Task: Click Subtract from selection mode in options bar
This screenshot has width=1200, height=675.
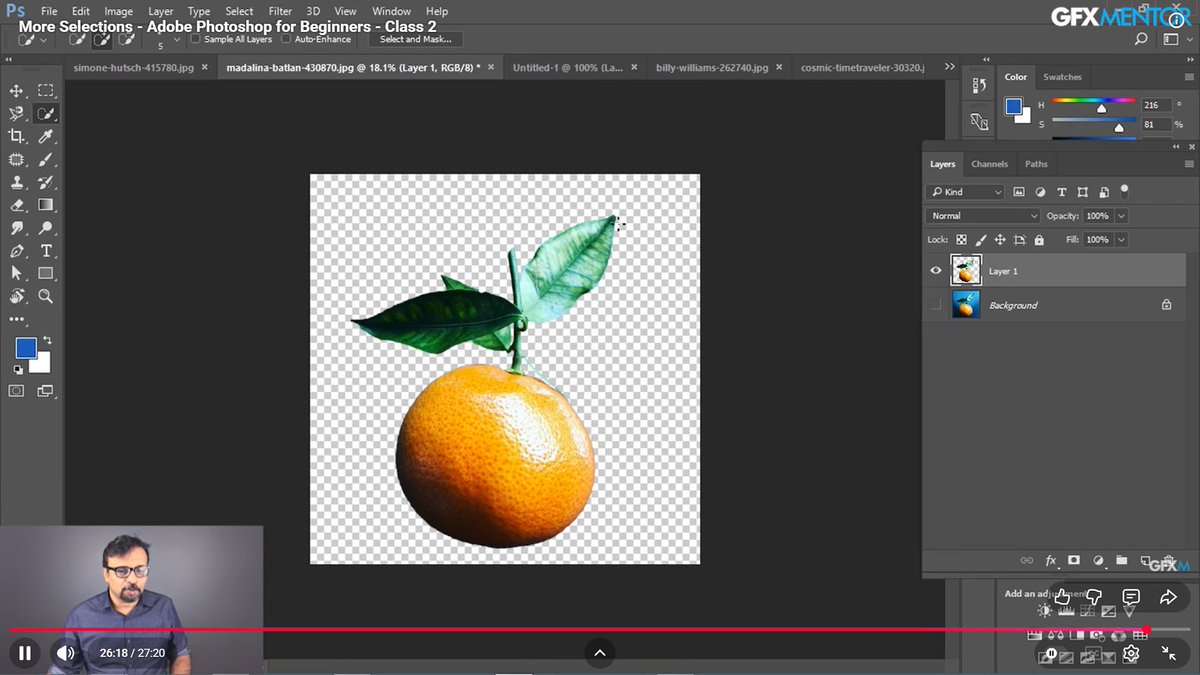Action: 126,39
